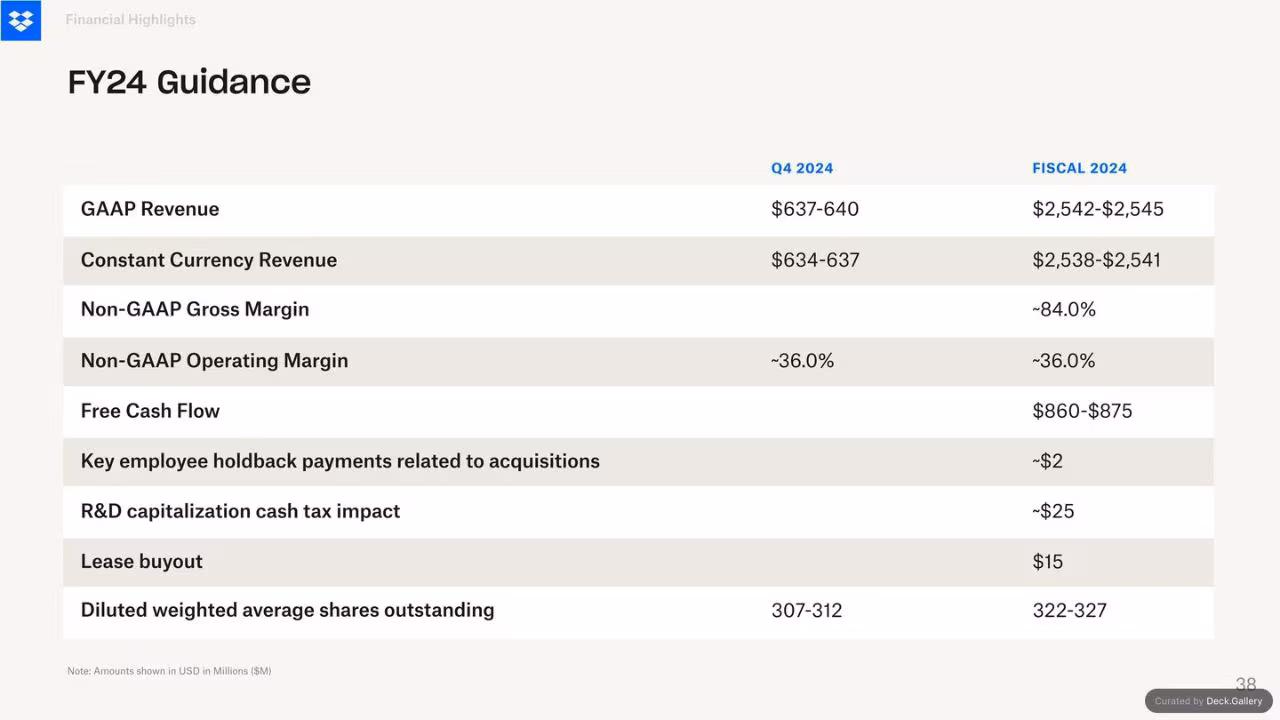Click the Fiscal 2024 '~36.0%' operating margin
This screenshot has height=720, width=1280.
coord(1064,361)
